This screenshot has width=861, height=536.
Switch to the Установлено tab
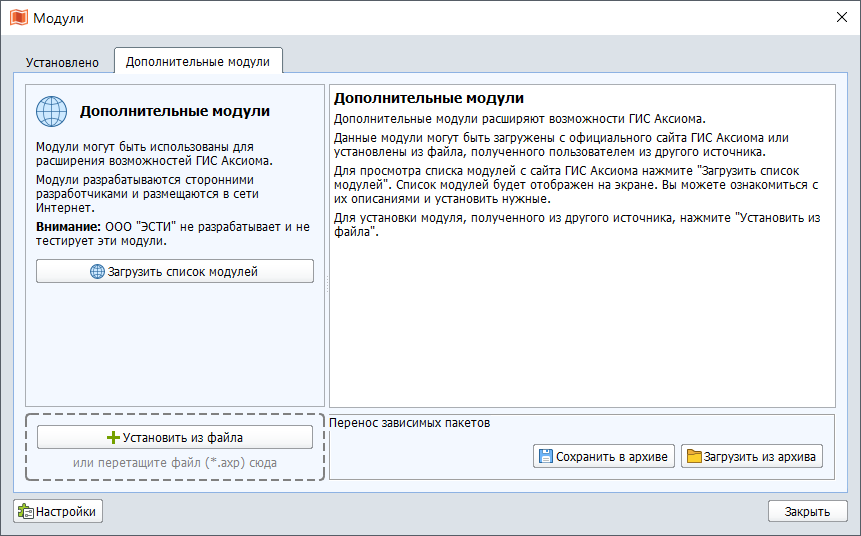[x=62, y=62]
